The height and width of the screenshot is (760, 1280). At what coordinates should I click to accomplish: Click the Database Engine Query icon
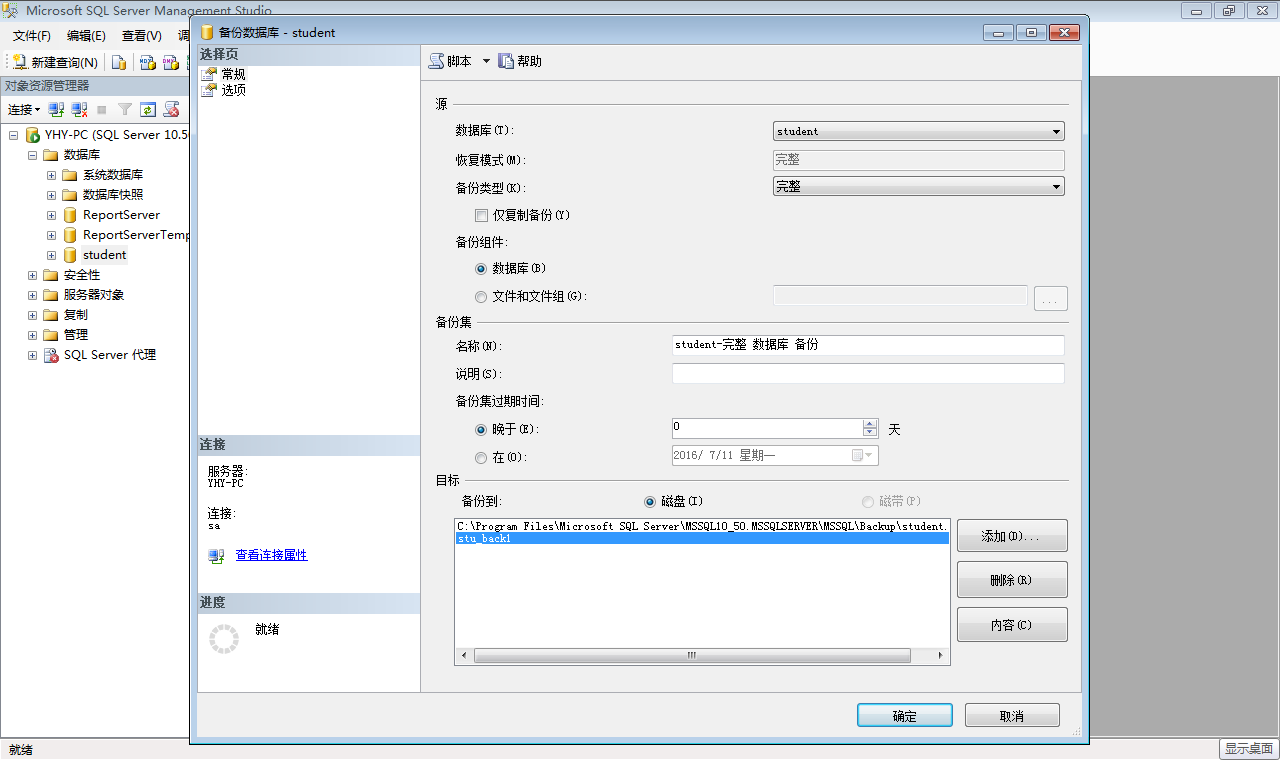(118, 62)
